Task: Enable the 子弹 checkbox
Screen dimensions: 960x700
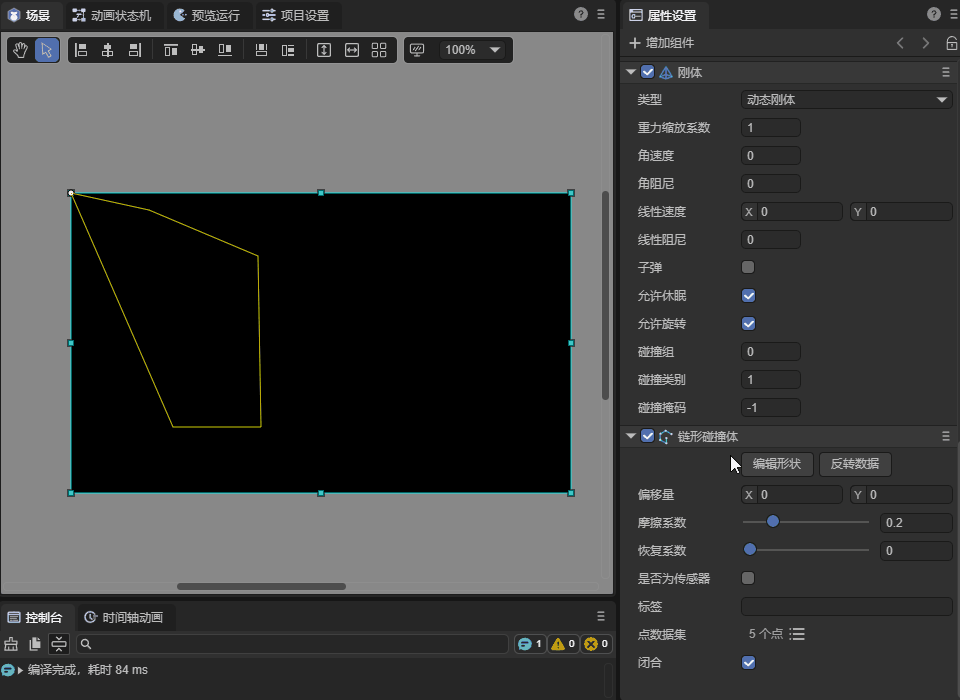Action: 748,268
